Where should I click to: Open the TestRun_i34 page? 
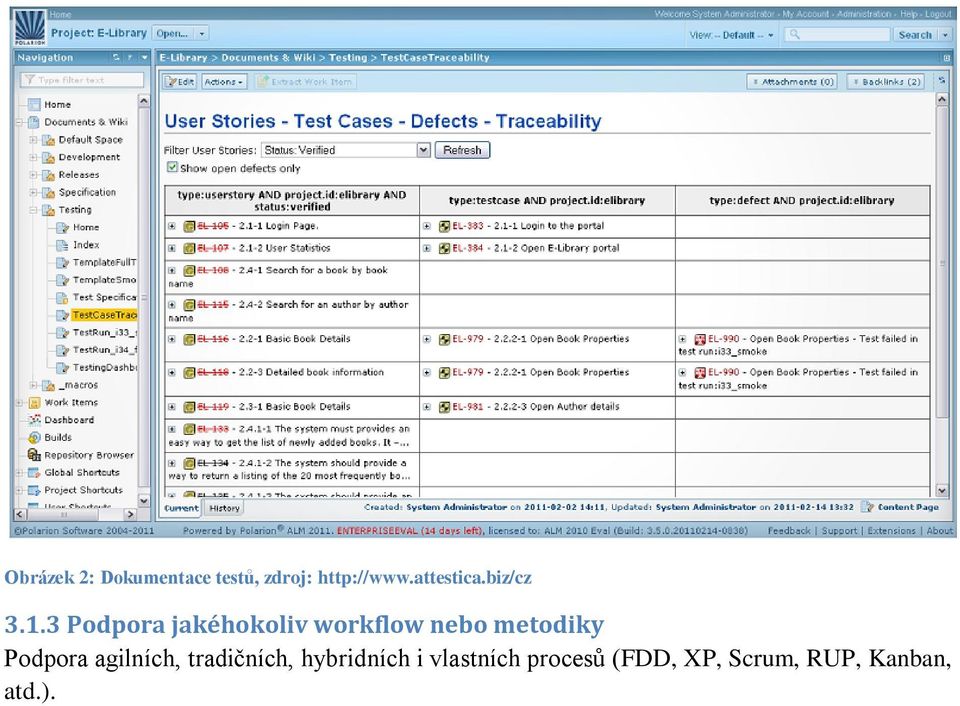(x=104, y=350)
